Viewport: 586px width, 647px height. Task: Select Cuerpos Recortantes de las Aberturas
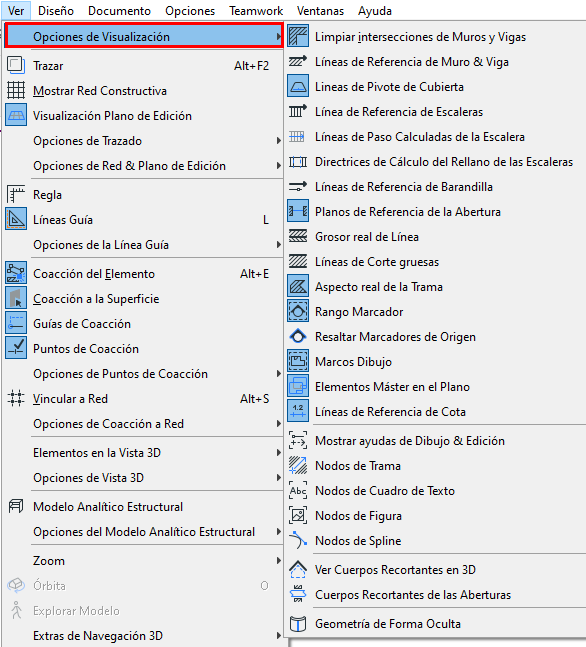click(x=435, y=595)
